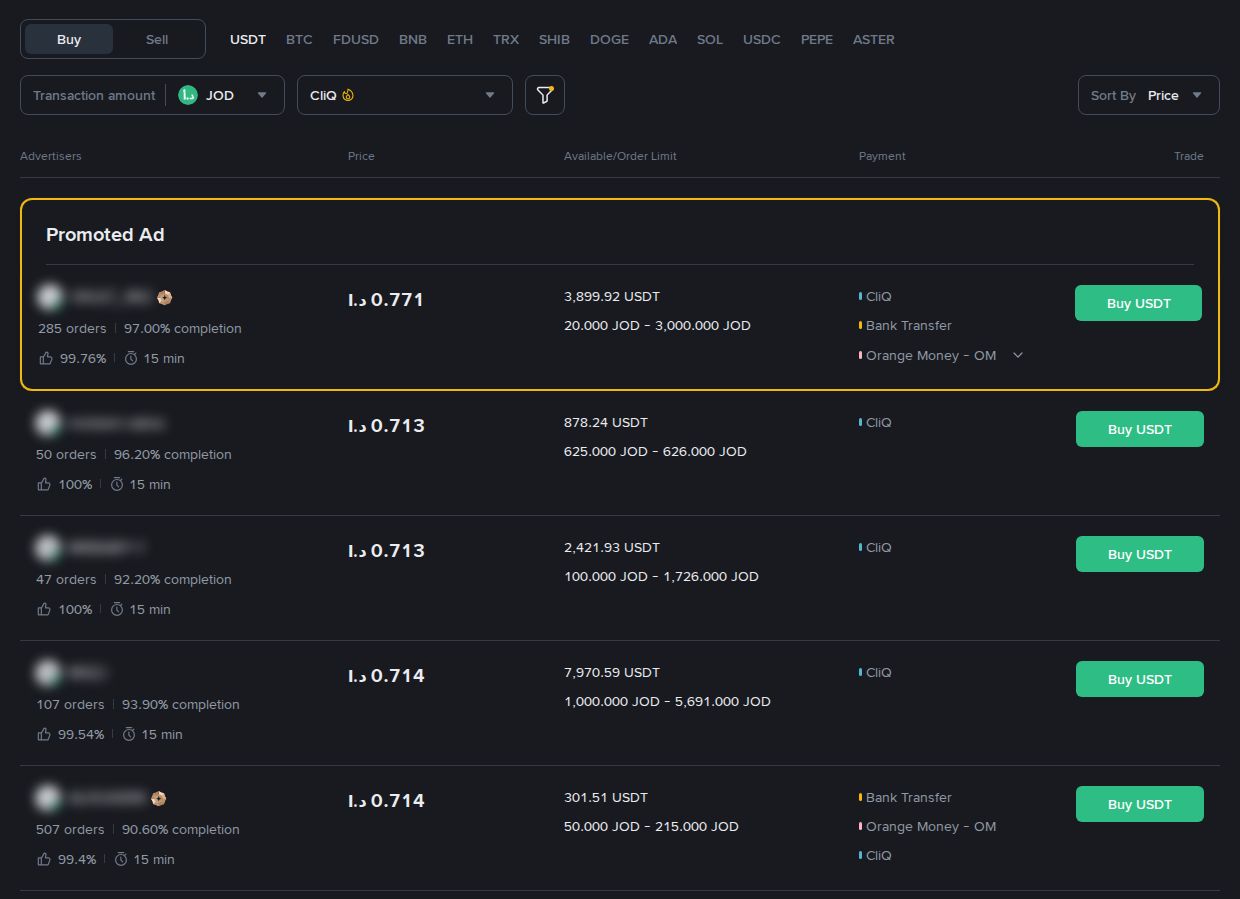Click the Transaction amount input field
Viewport: 1240px width, 899px height.
pyautogui.click(x=94, y=95)
